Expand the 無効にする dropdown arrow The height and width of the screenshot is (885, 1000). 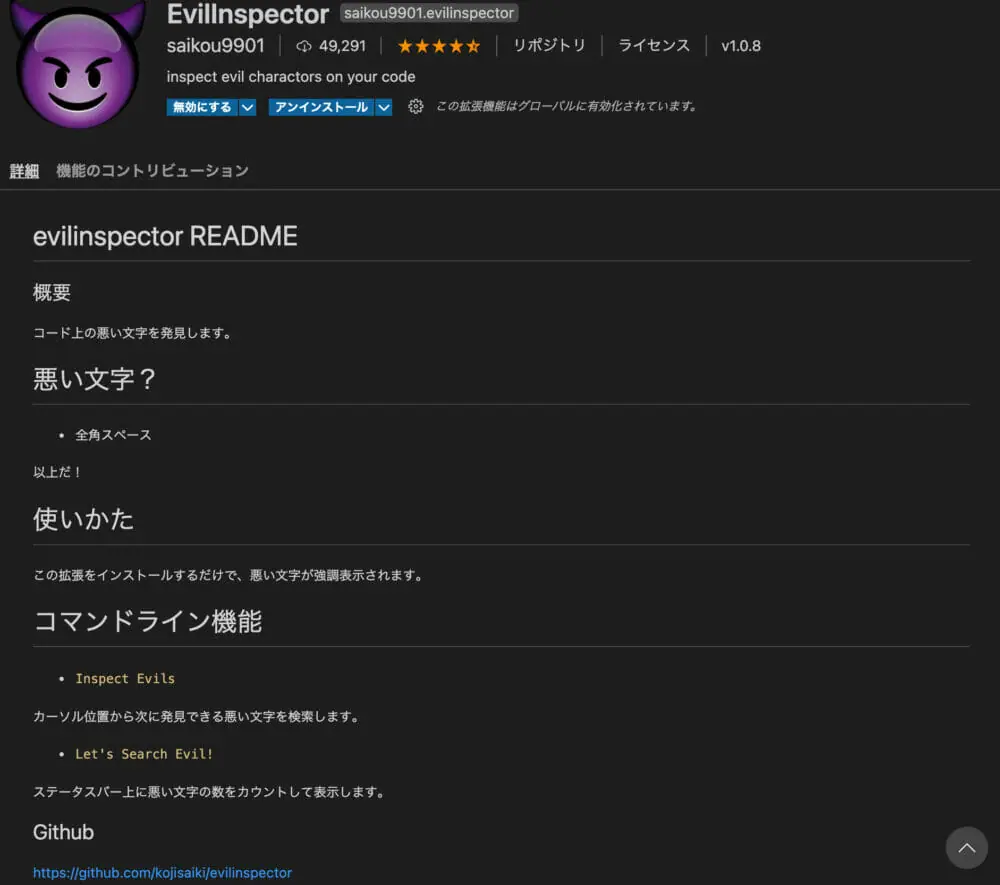pos(247,107)
